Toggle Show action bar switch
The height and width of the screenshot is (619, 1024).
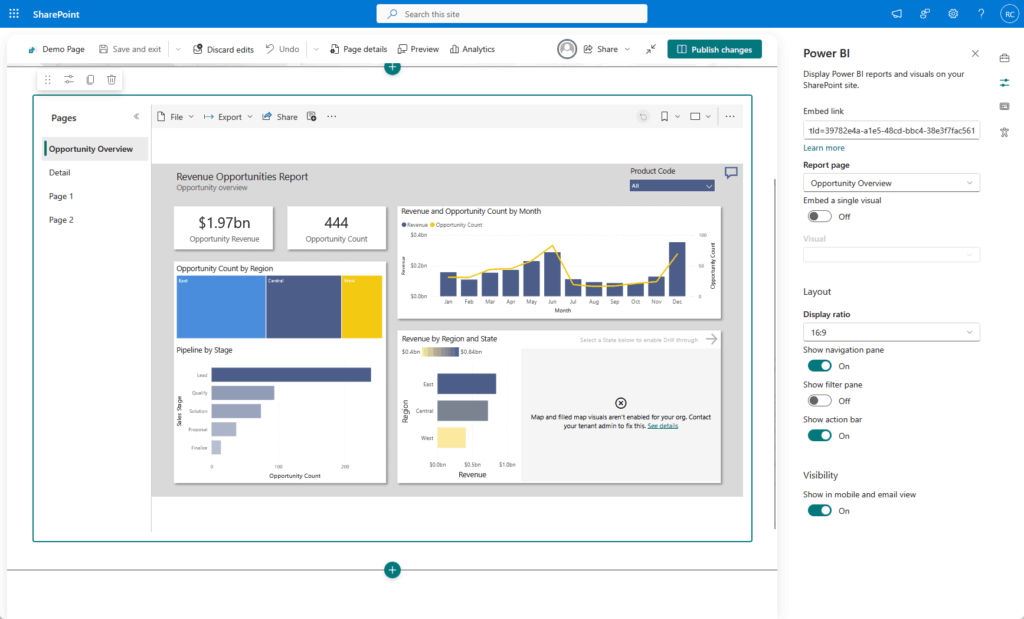(x=820, y=436)
